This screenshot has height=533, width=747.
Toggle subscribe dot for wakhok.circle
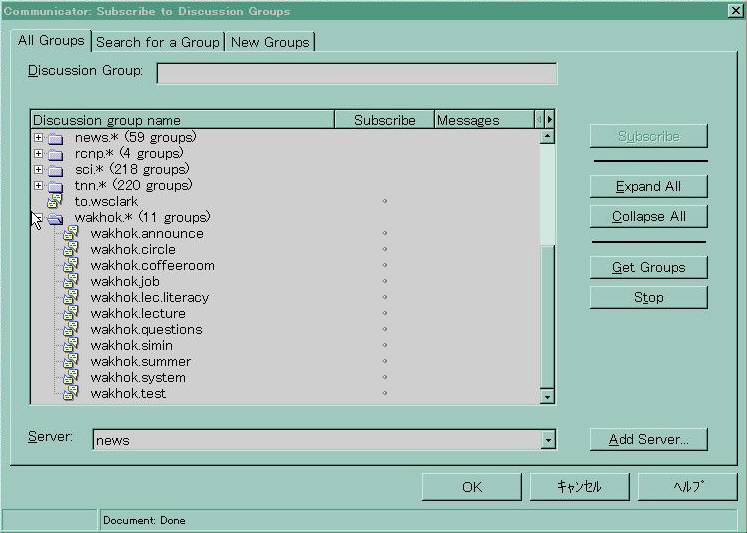coord(384,250)
